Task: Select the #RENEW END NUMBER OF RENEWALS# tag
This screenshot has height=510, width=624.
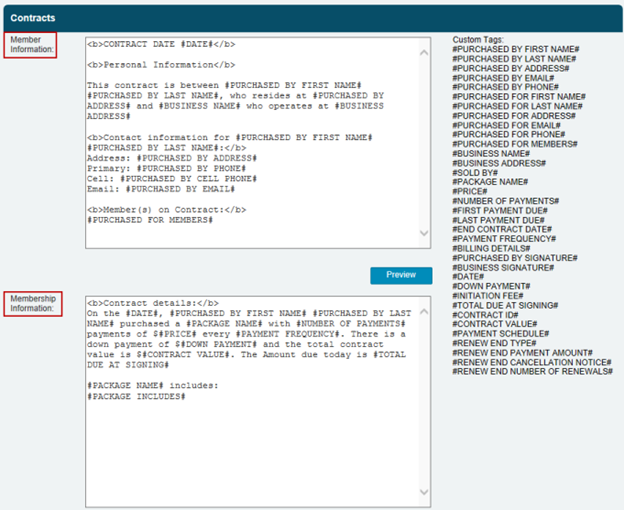Action: tap(532, 371)
